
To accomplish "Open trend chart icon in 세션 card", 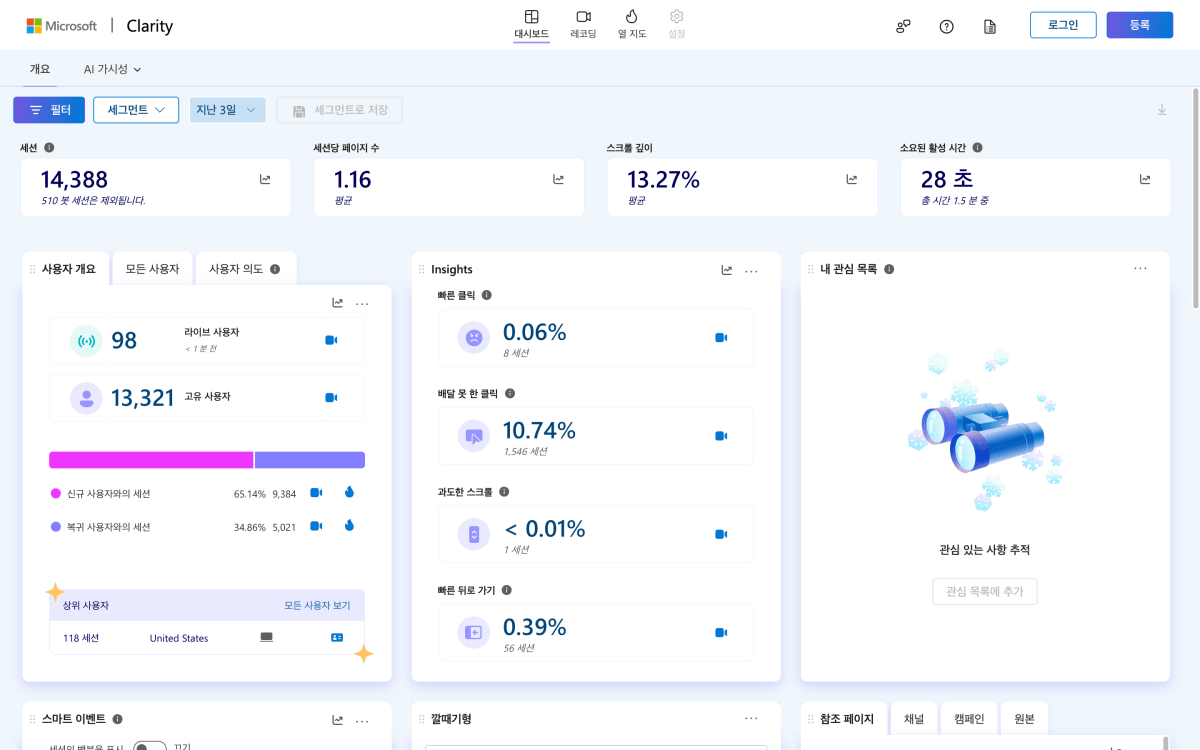I will click(x=265, y=180).
